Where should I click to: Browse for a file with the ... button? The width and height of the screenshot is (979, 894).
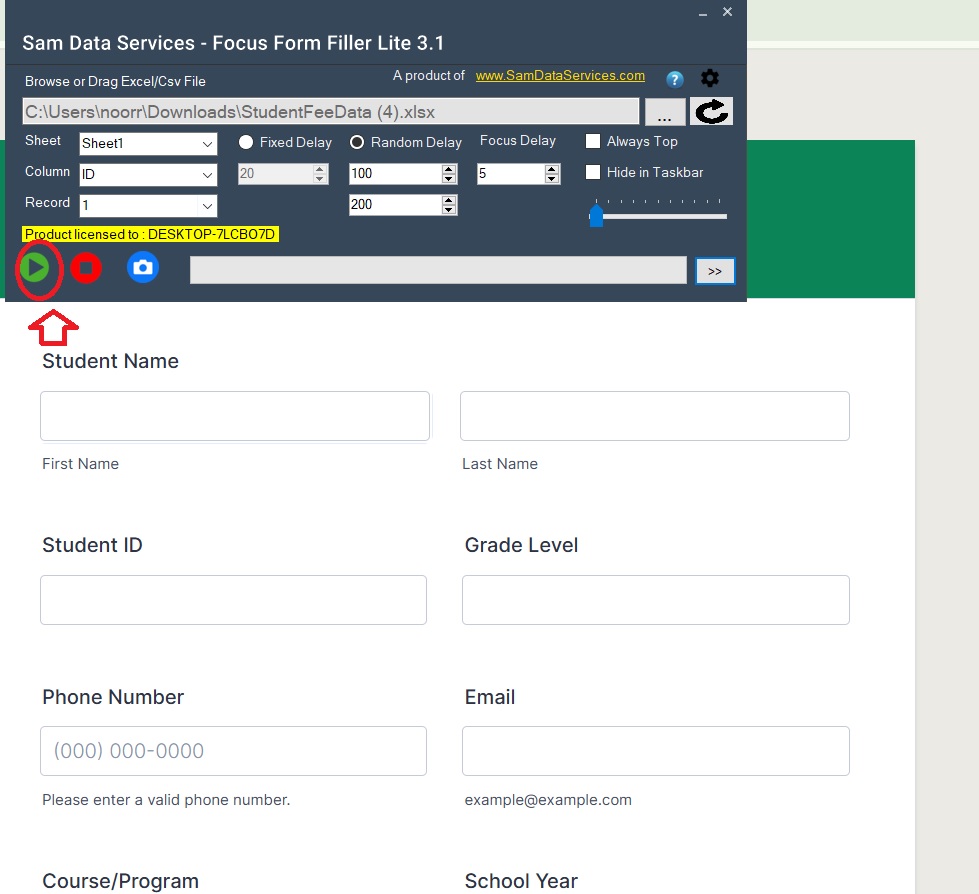pyautogui.click(x=664, y=112)
